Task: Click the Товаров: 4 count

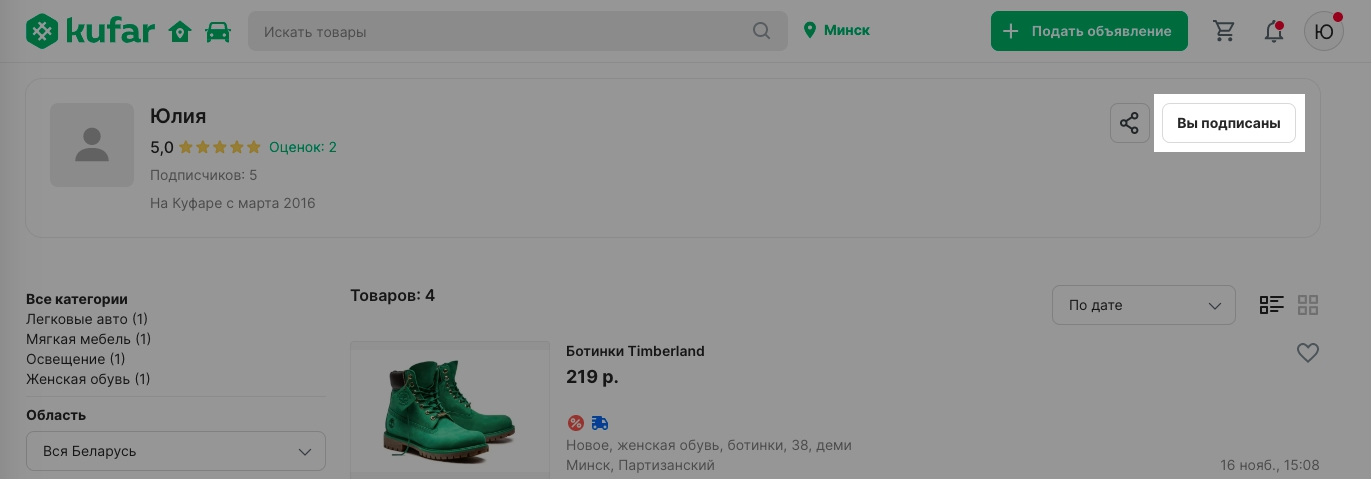Action: [x=393, y=295]
